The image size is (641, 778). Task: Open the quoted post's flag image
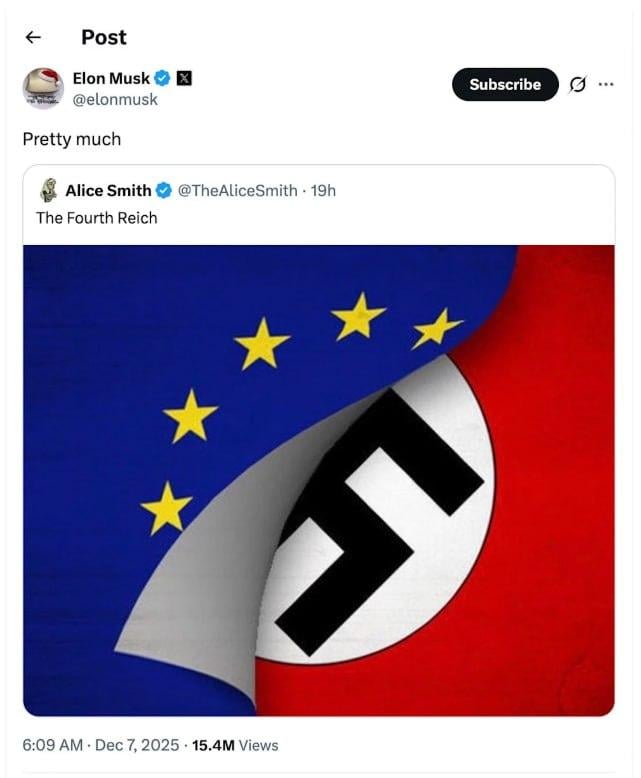(319, 480)
